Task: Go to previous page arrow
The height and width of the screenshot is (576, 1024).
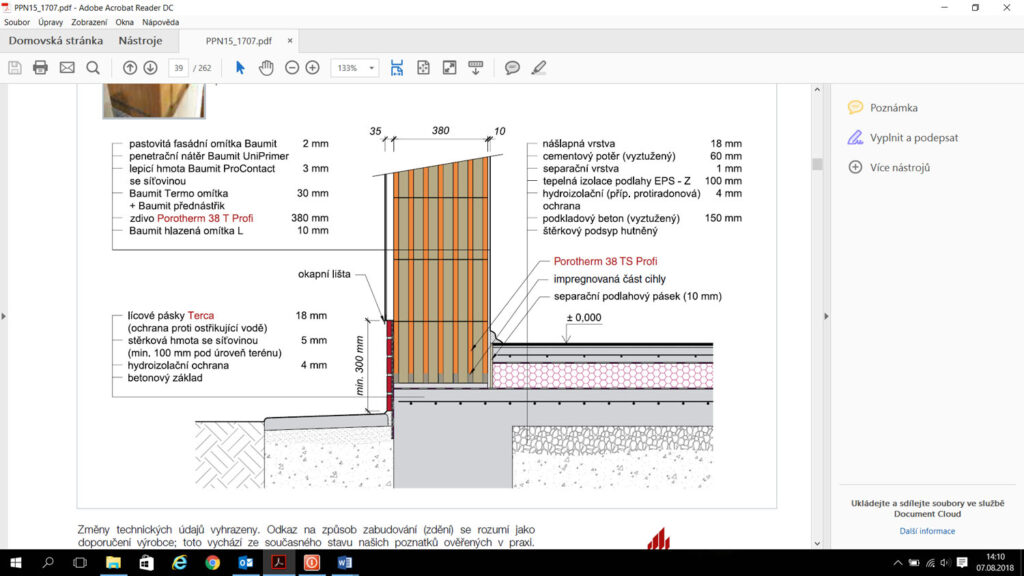Action: (130, 68)
